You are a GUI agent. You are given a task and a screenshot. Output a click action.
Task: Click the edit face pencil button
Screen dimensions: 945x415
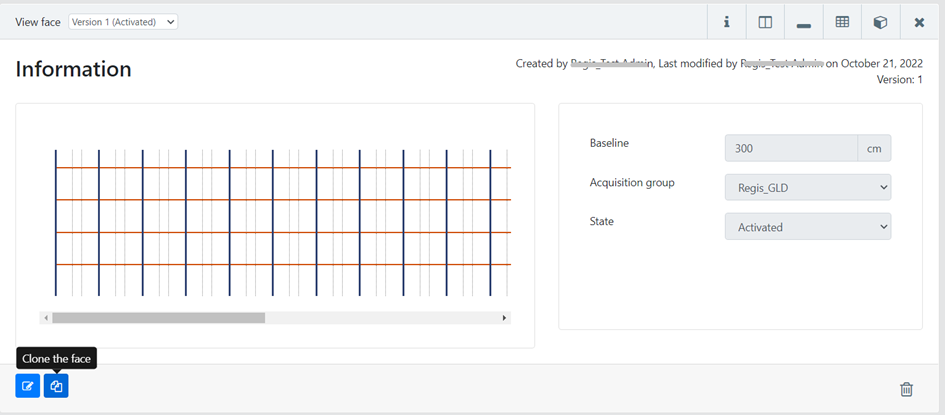[28, 385]
